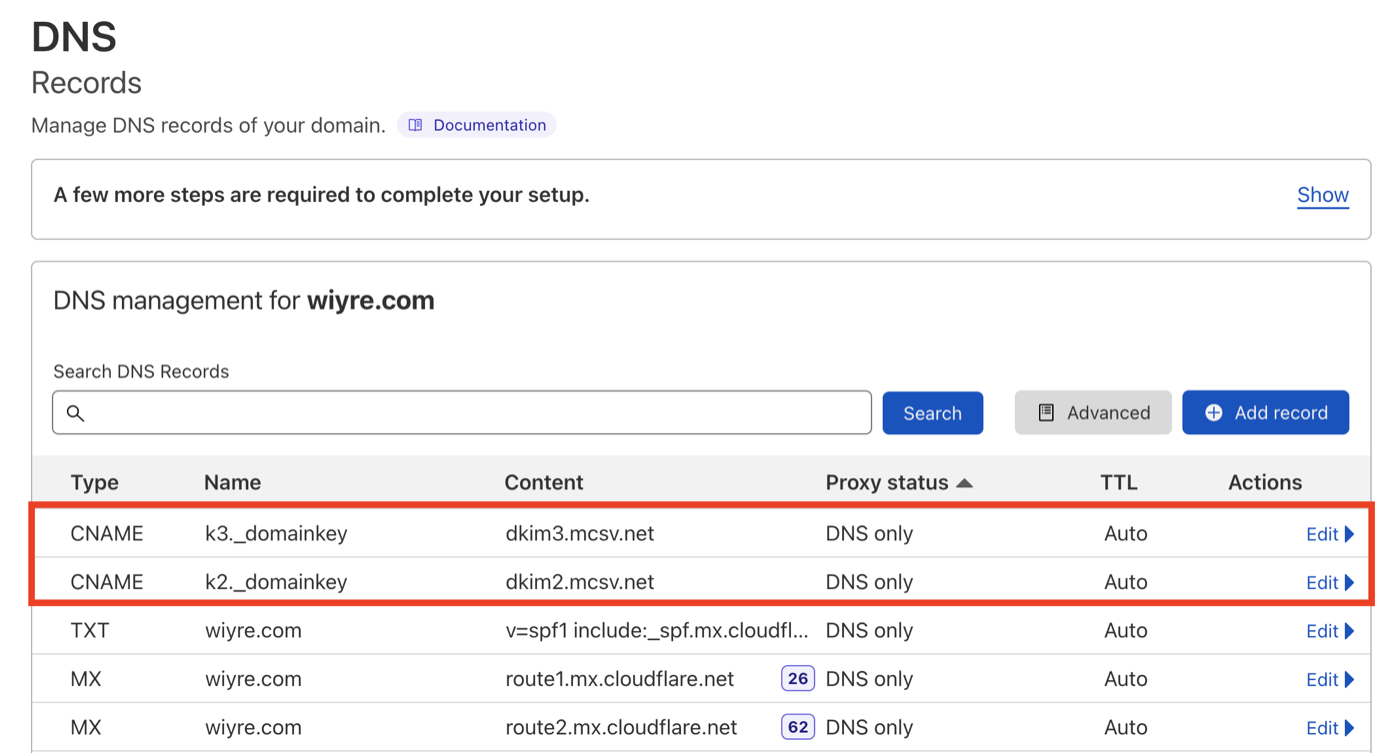
Task: Click route2.mx.cloudflare.net content text
Action: (622, 728)
